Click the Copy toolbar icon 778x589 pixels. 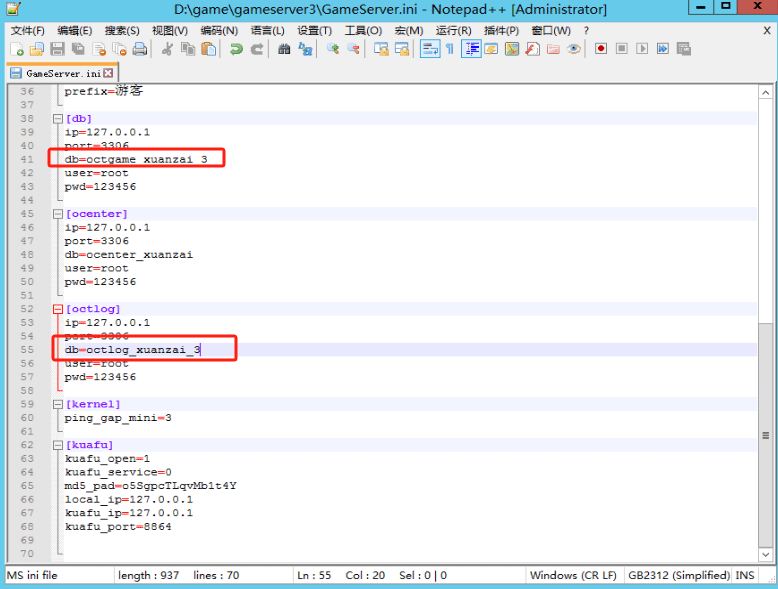[x=188, y=49]
